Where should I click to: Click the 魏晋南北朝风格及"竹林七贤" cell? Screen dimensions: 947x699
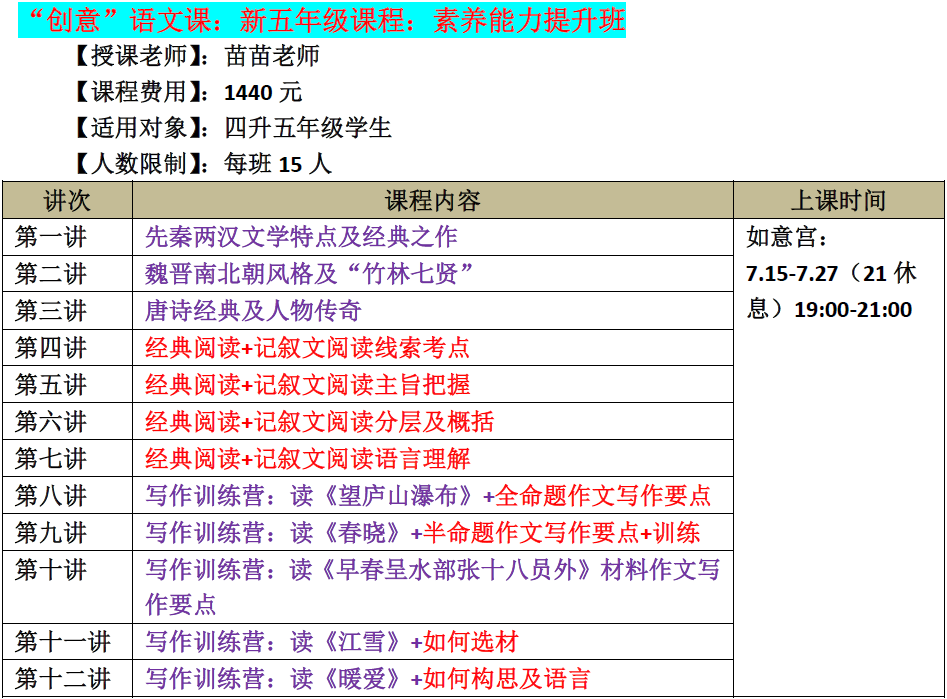(x=309, y=274)
